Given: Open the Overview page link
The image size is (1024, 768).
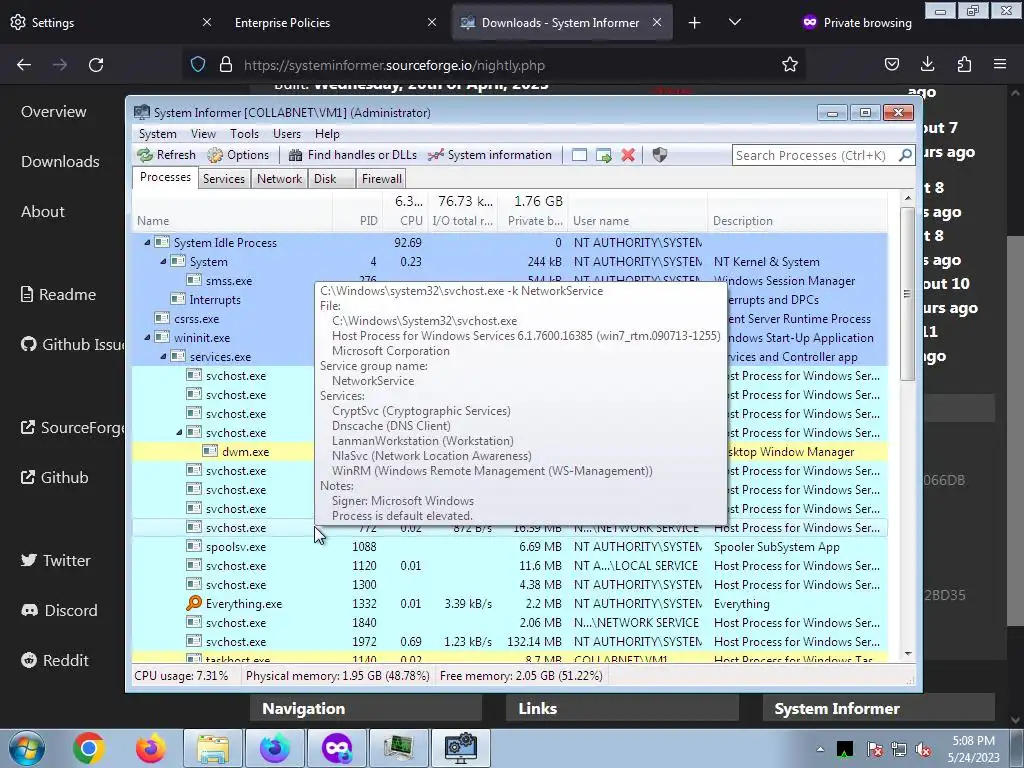Looking at the screenshot, I should pyautogui.click(x=54, y=112).
